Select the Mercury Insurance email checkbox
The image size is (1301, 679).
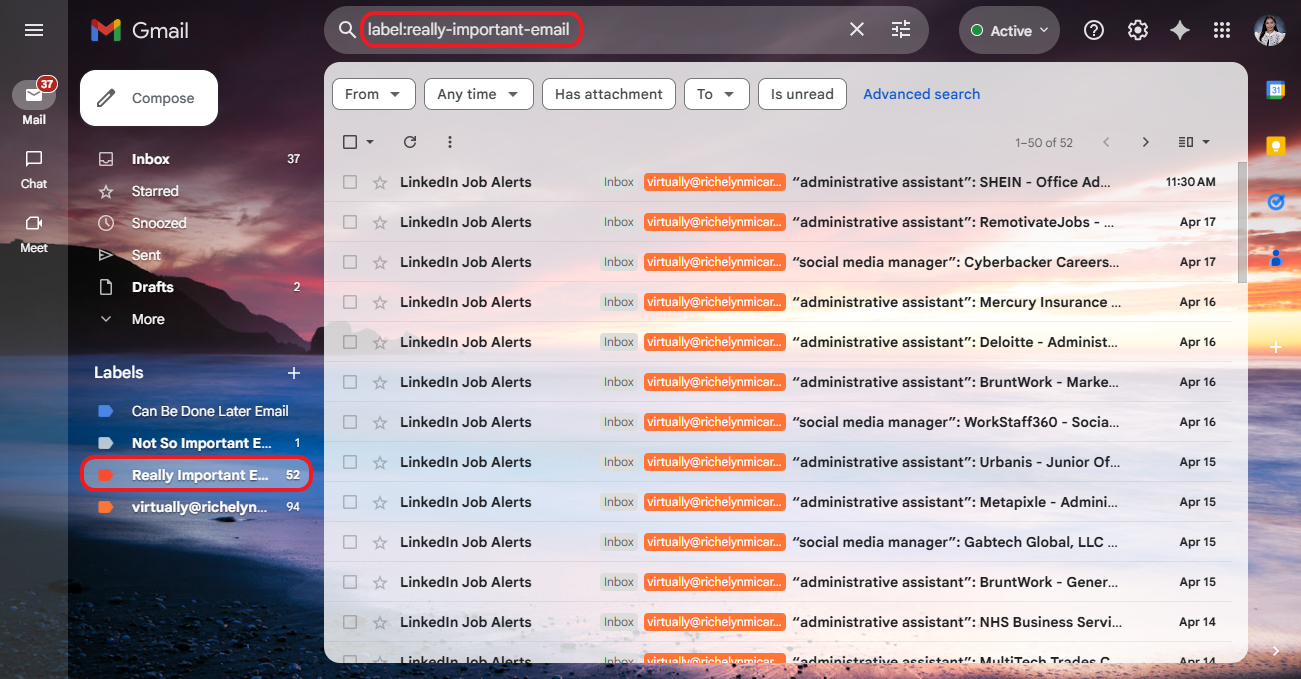[350, 302]
